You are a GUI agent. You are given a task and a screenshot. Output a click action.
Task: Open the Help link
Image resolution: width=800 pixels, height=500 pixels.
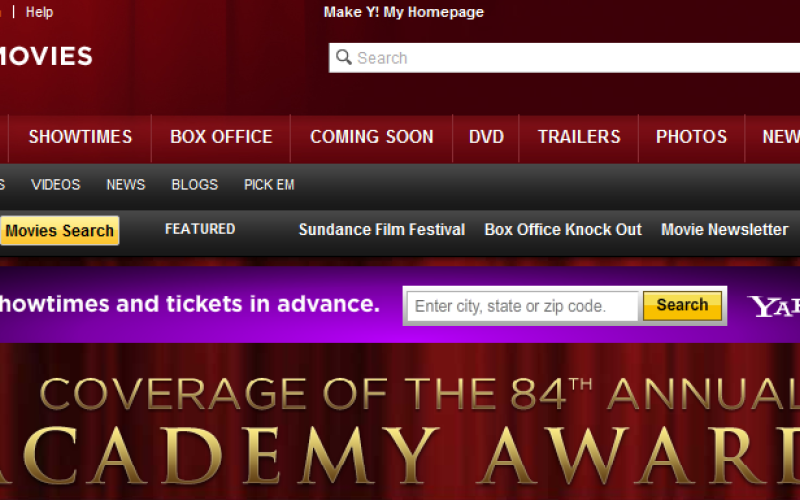click(x=39, y=12)
